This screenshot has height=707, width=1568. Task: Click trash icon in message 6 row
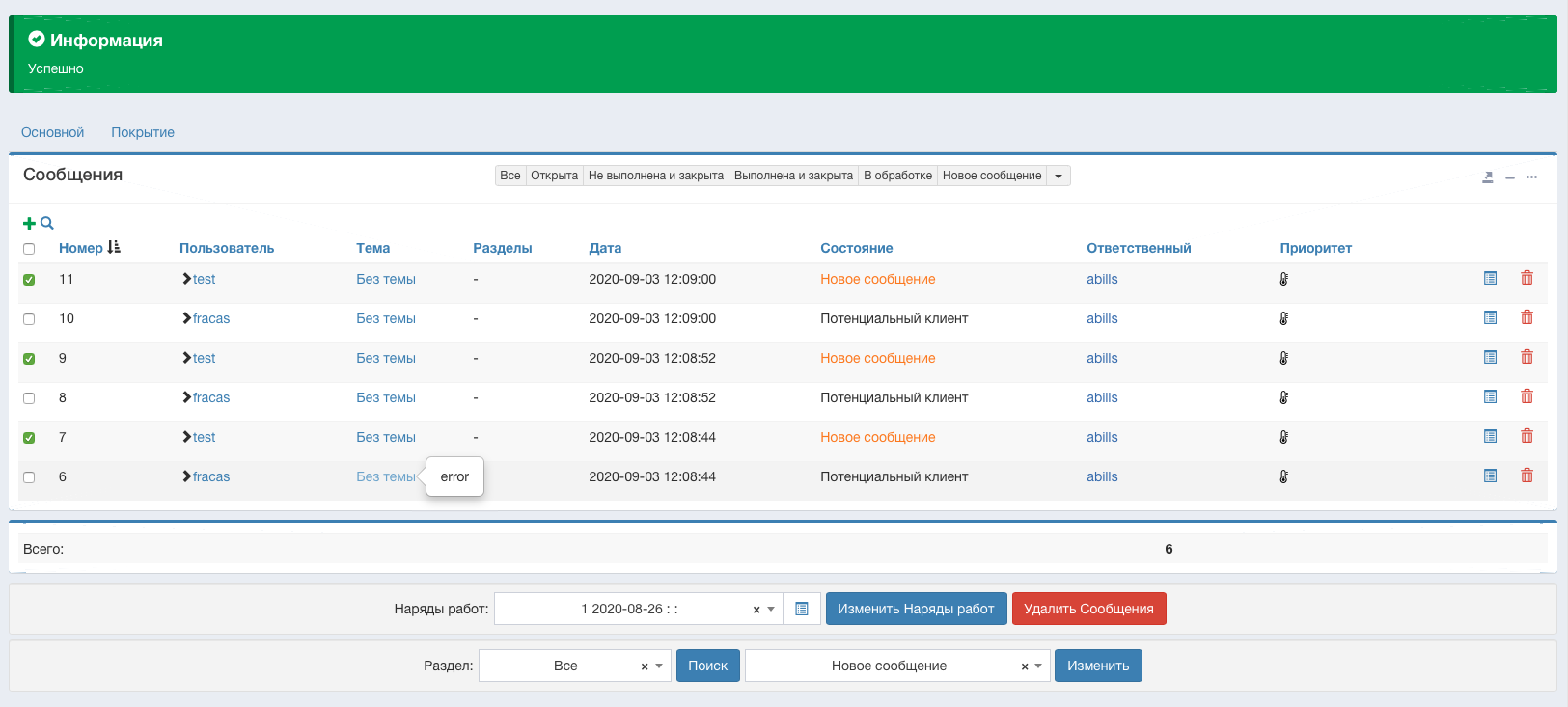coord(1527,476)
